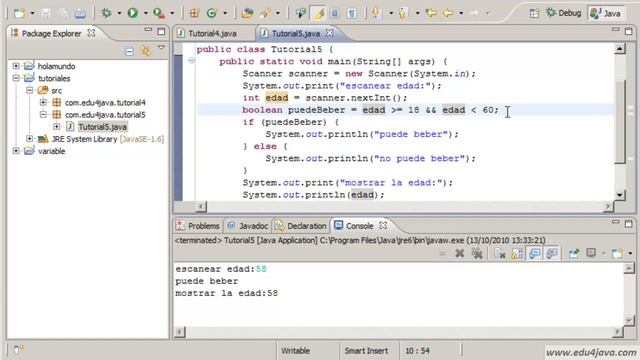Click Collapse All in Package Explorer
640x360 pixels.
(129, 51)
